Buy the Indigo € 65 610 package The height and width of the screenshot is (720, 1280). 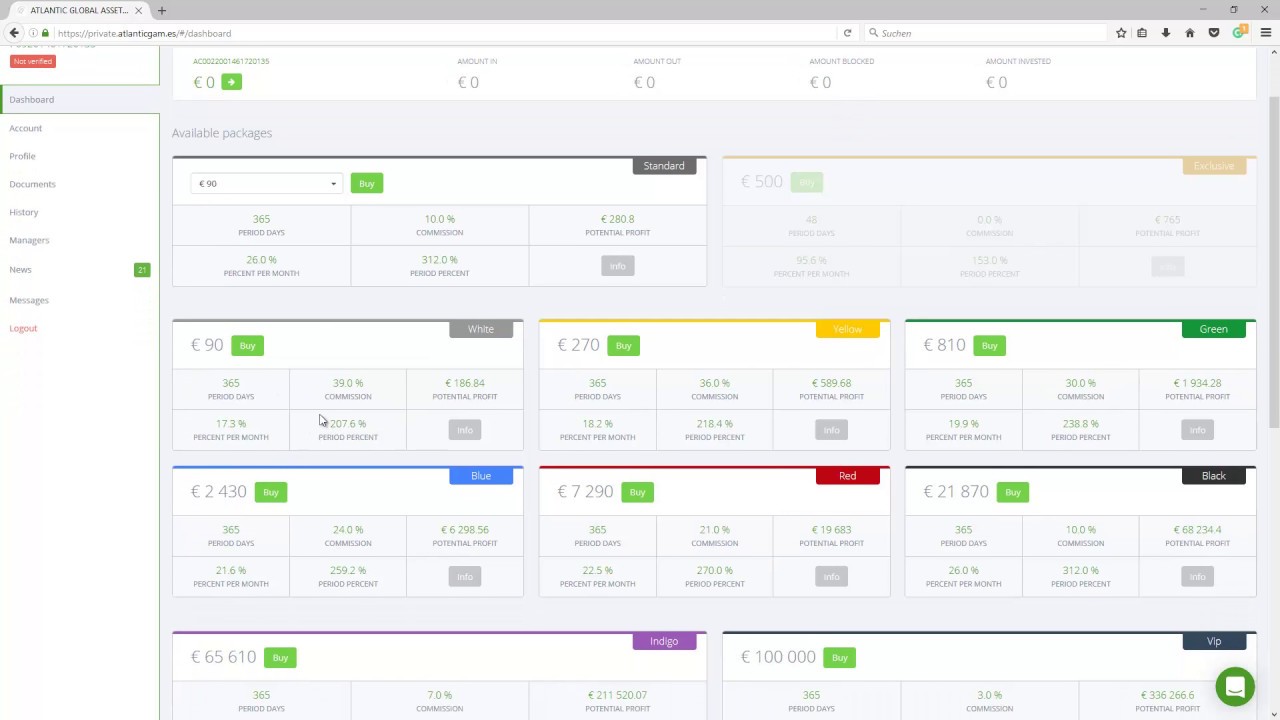pyautogui.click(x=280, y=657)
